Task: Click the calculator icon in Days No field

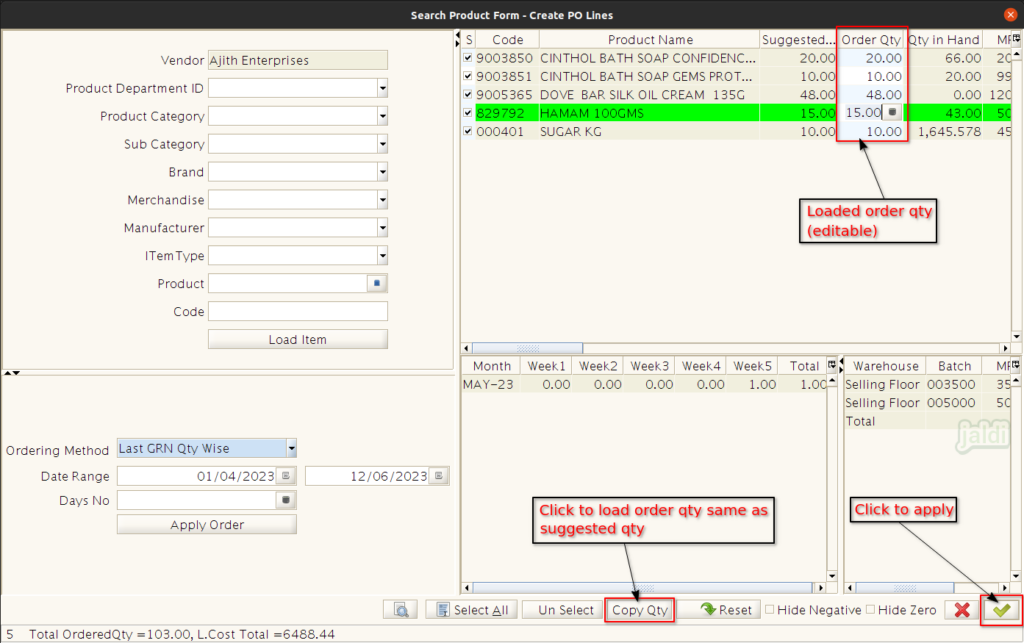Action: (x=286, y=500)
